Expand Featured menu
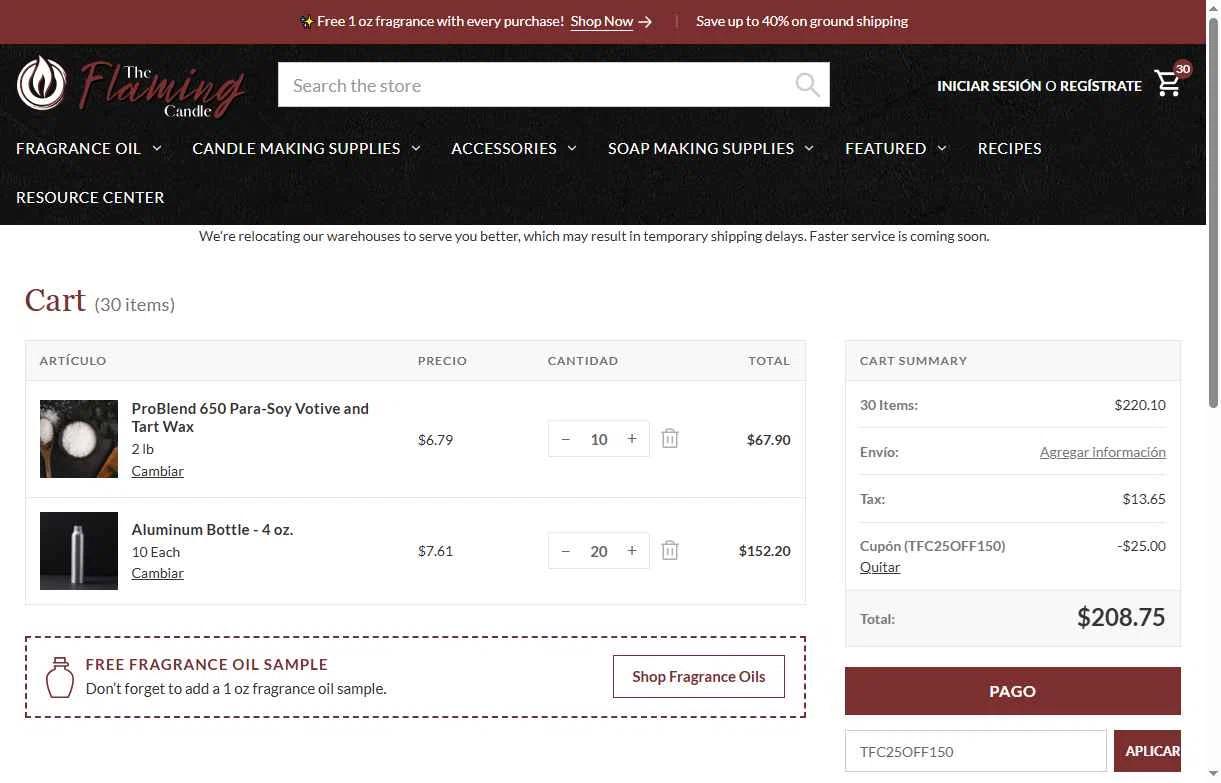 [x=896, y=148]
